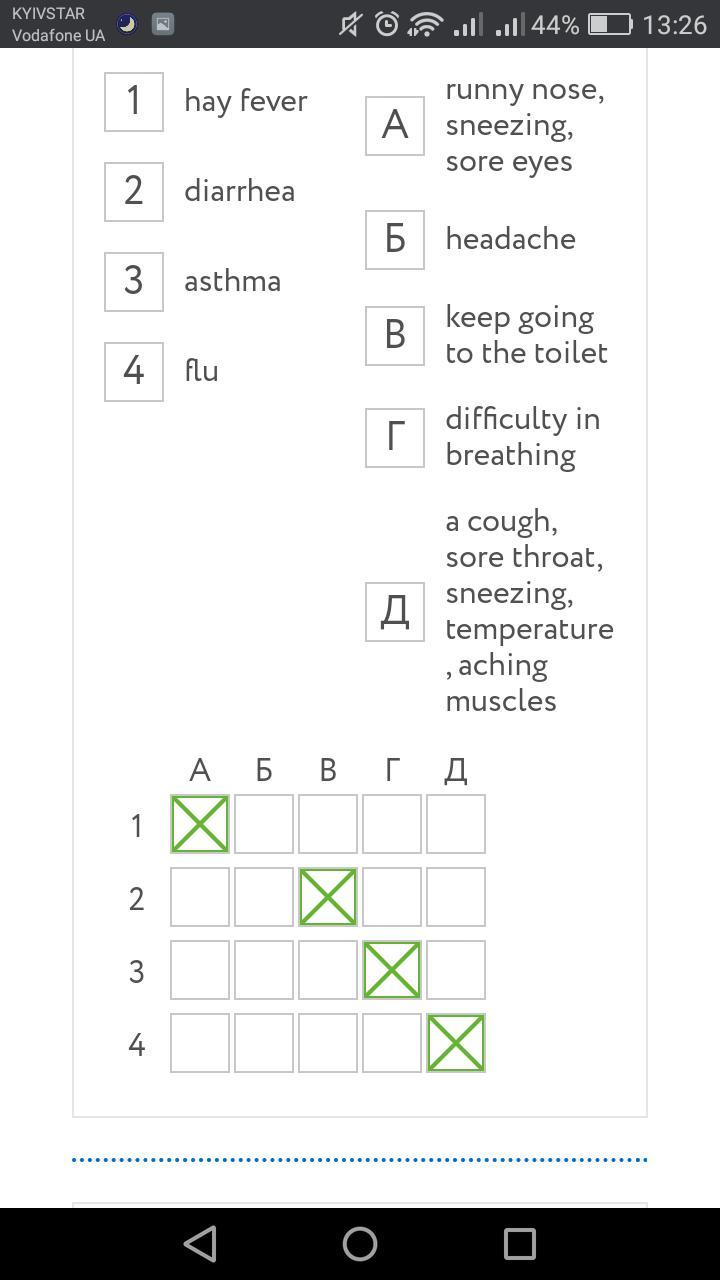
Task: Uncheck row 4 column Д checkbox
Action: 456,1043
